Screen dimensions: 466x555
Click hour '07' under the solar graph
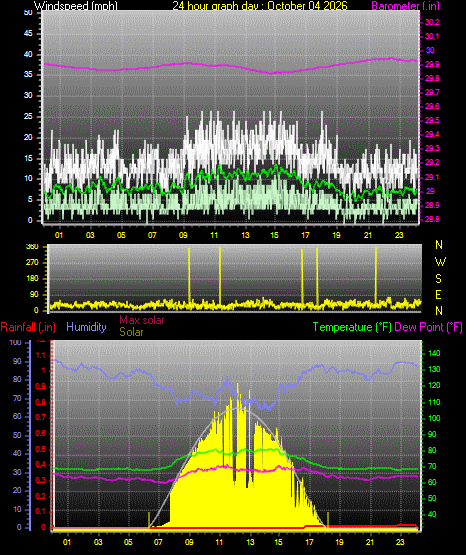tap(158, 542)
